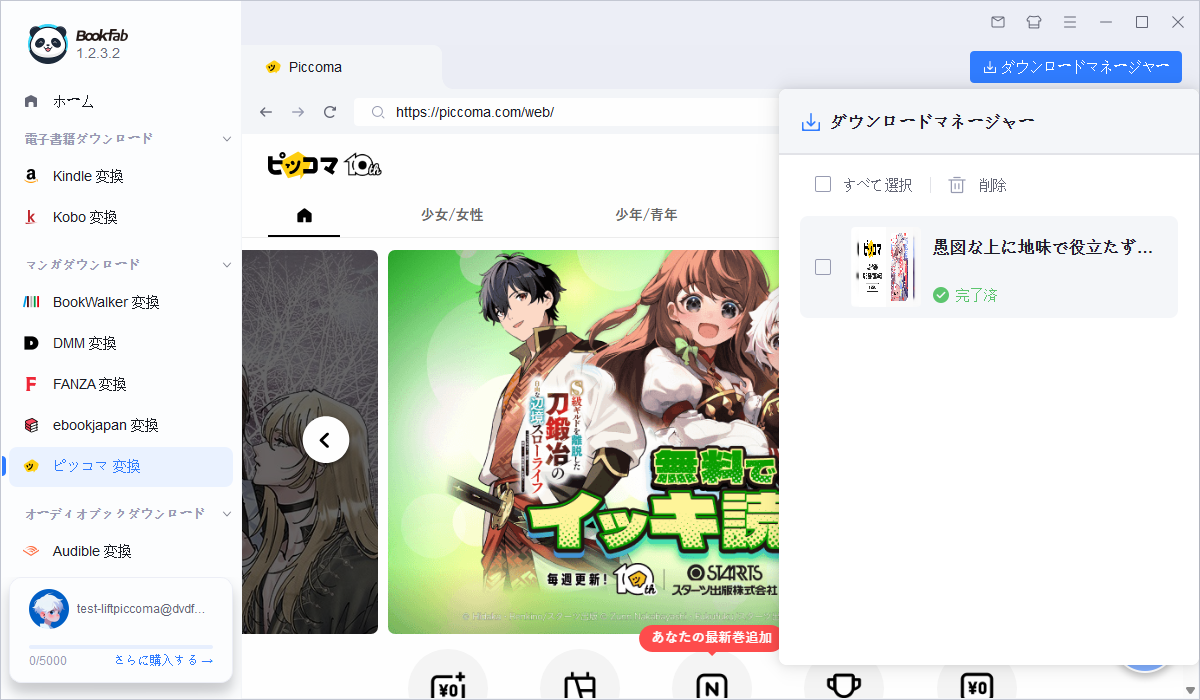Reload the page with refresh icon

point(330,112)
